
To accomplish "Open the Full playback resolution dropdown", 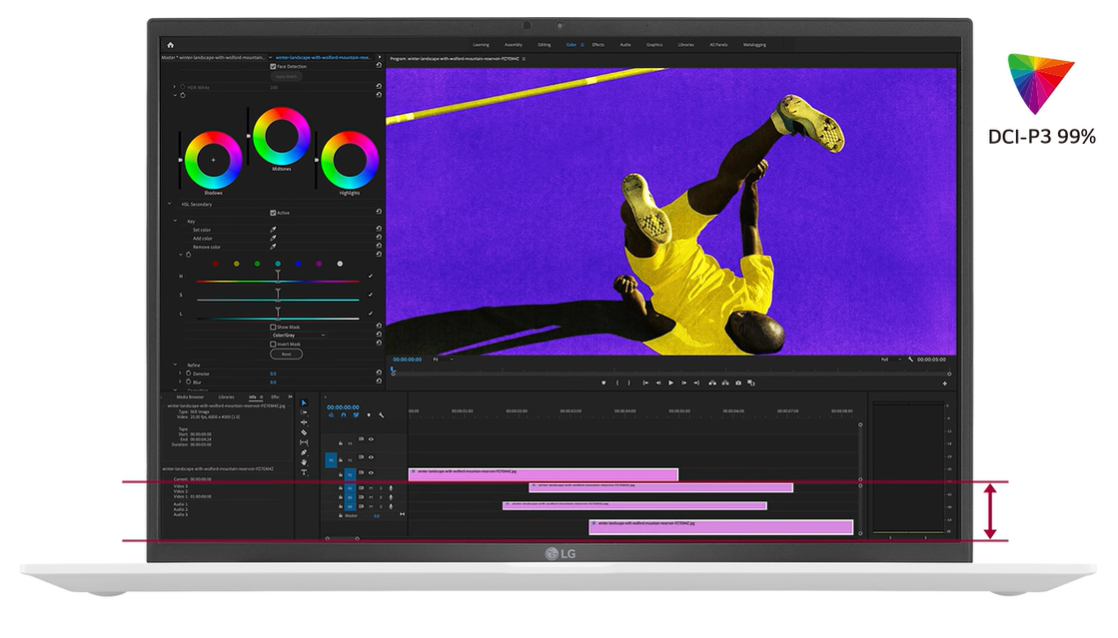I will (891, 359).
